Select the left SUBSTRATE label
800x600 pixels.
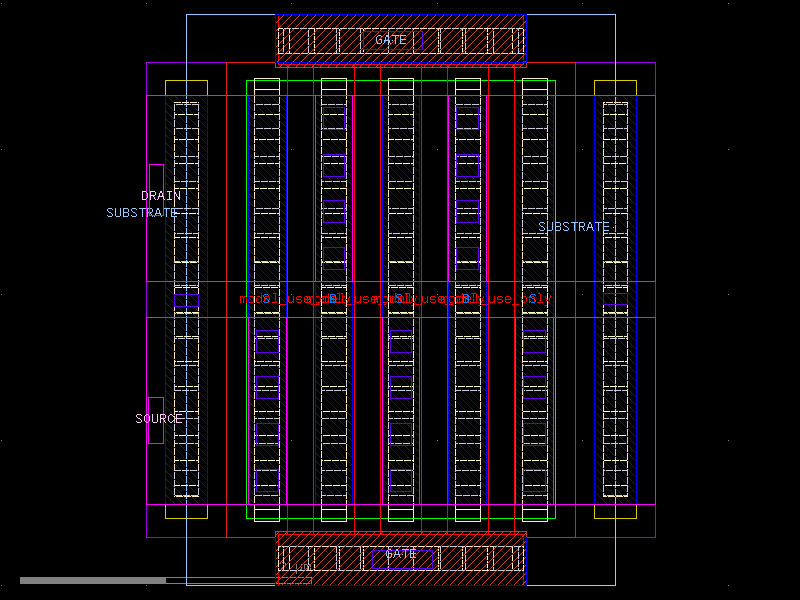click(x=139, y=211)
